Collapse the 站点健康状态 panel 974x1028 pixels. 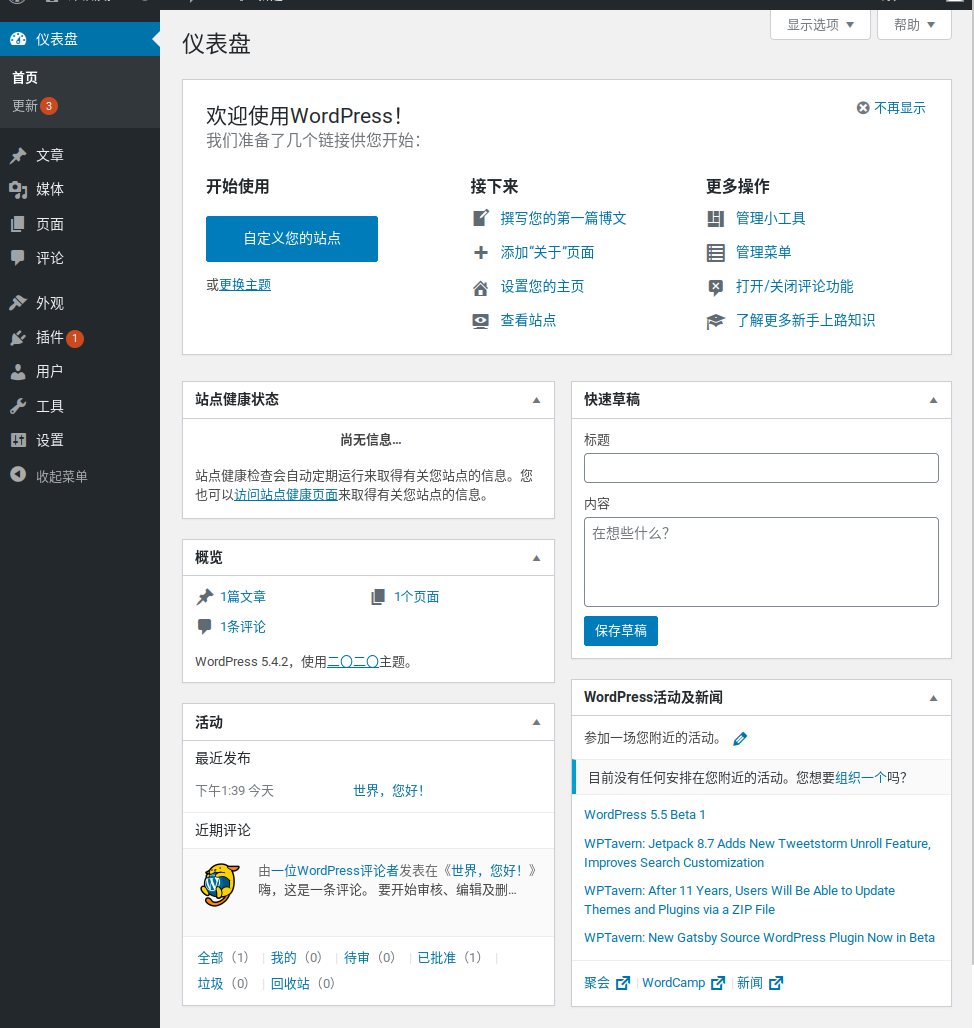536,400
